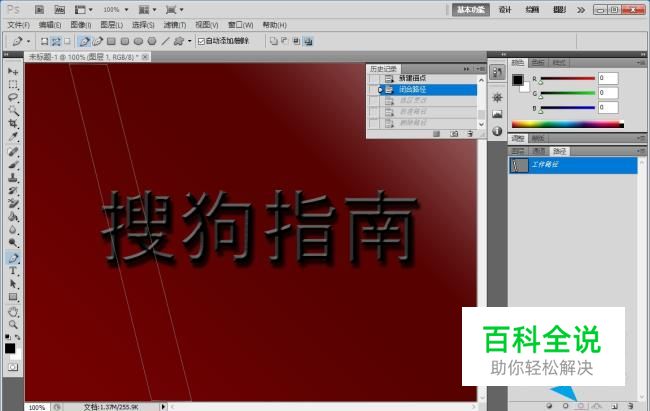Open the History panel flyout menu
650x411 pixels.
(x=480, y=68)
